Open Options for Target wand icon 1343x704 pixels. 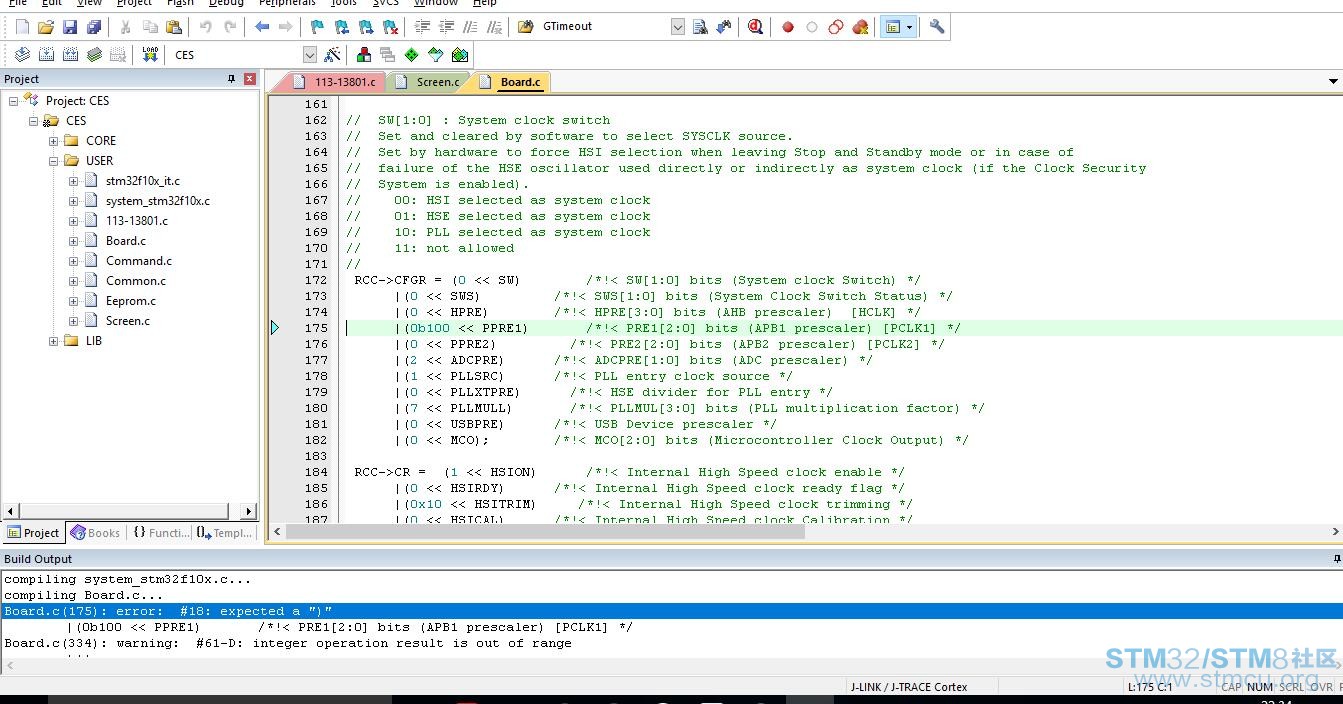pyautogui.click(x=332, y=55)
